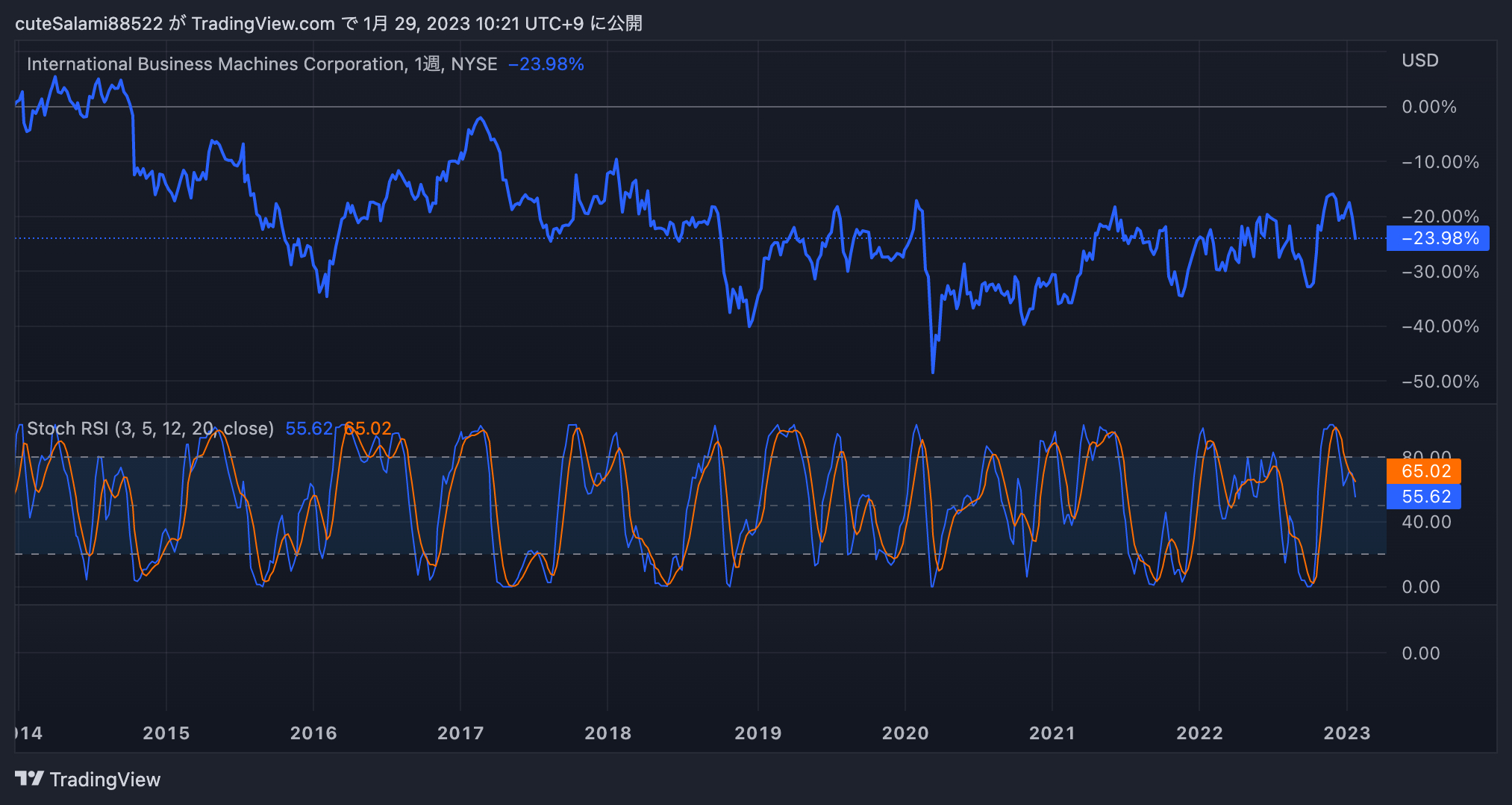Click the International Business Machines Corporation chart title
The image size is (1512, 805).
tap(216, 64)
